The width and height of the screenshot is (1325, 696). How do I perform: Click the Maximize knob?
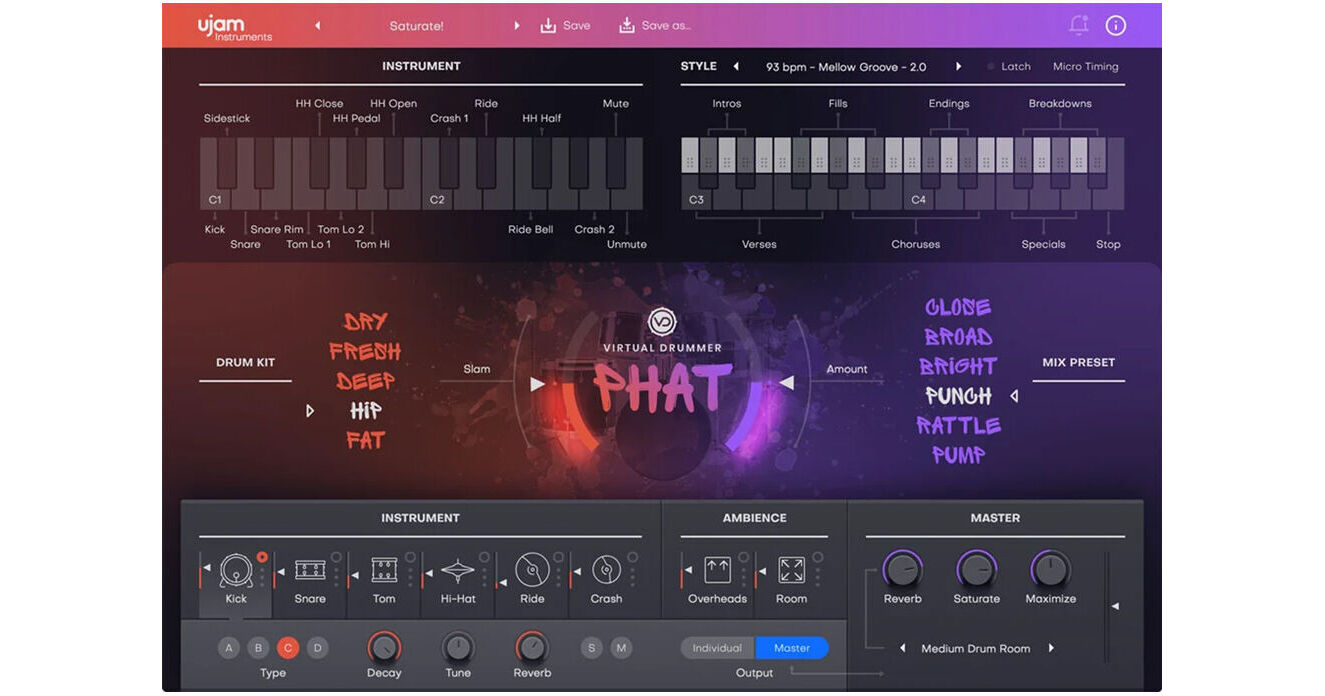tap(1050, 570)
